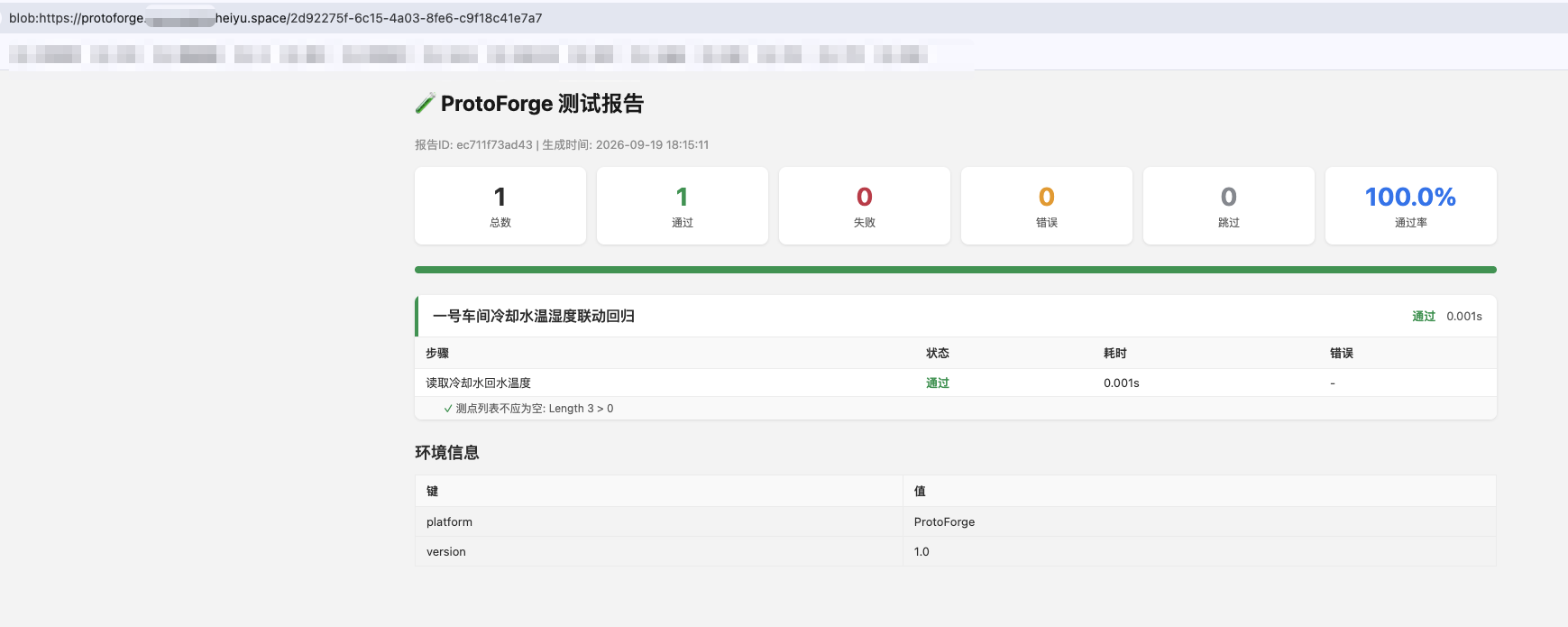Click the 100.0% 通过率 card

[x=1411, y=206]
